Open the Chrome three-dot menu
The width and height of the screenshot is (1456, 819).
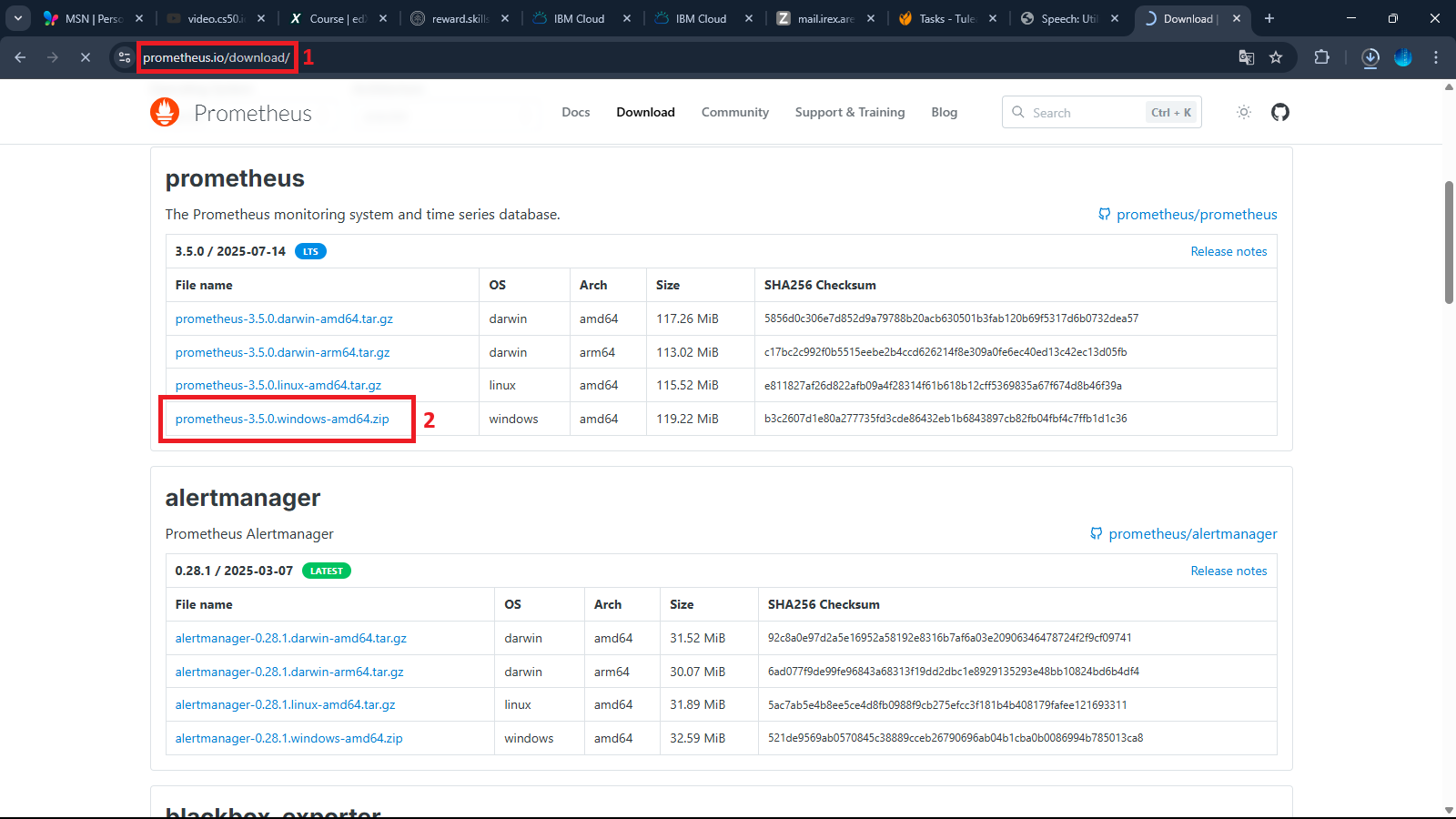1436,57
